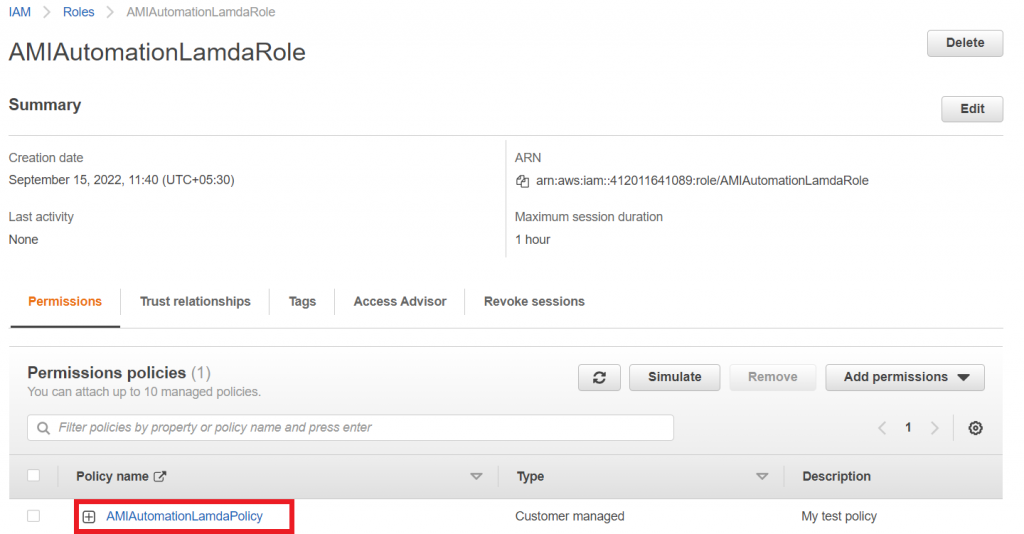1024x534 pixels.
Task: Open the table preferences gear icon
Action: tap(975, 428)
